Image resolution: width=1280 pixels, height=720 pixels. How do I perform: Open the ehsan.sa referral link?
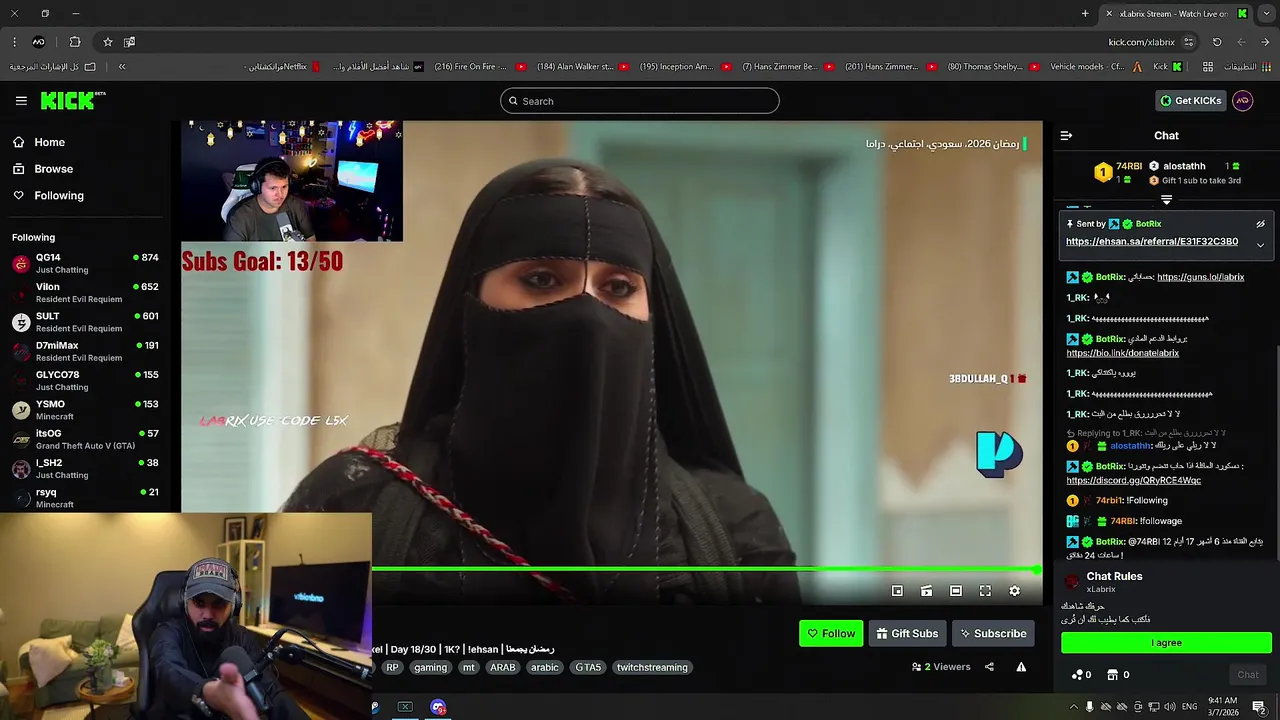1152,241
